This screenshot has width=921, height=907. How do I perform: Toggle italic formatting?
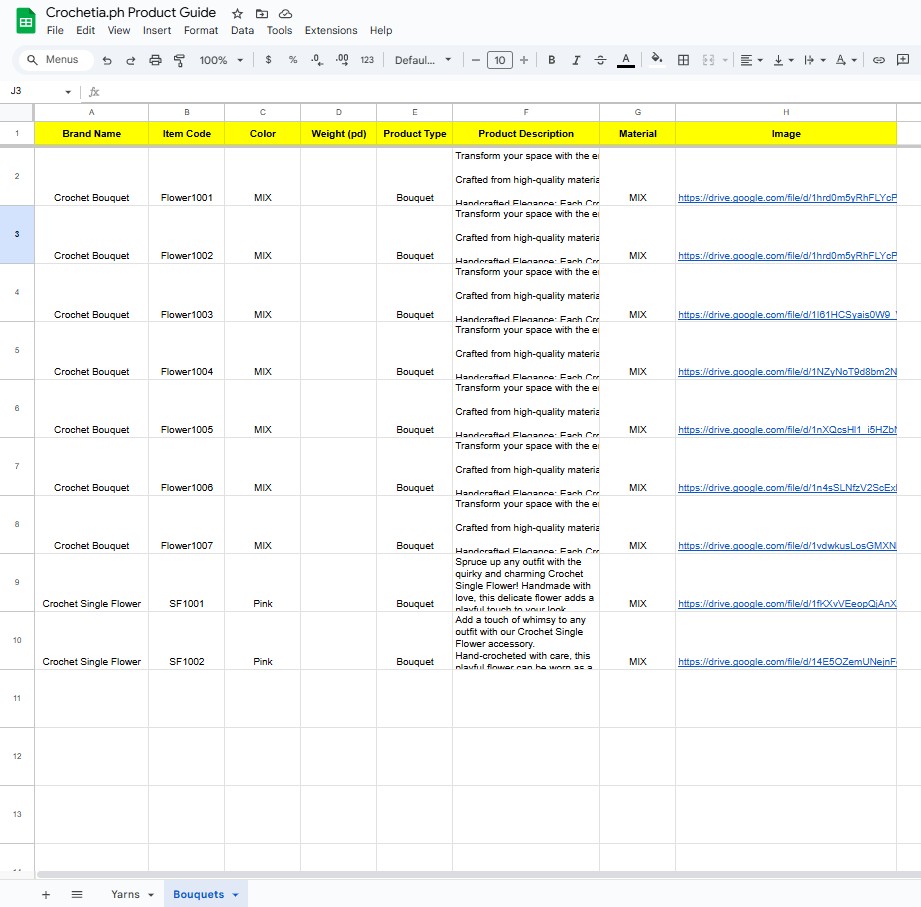[576, 60]
